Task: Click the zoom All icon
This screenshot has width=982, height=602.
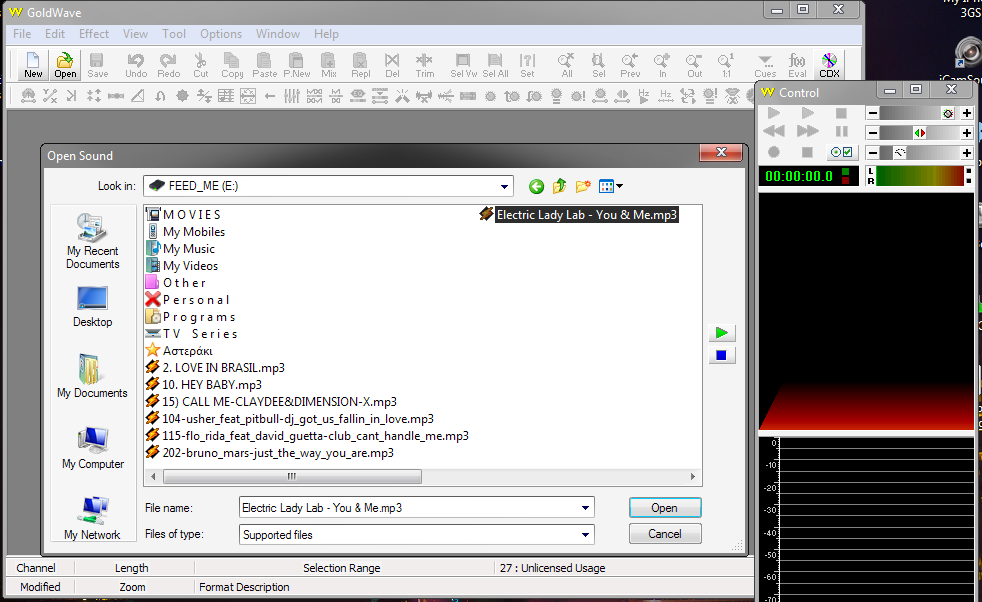Action: tap(567, 65)
